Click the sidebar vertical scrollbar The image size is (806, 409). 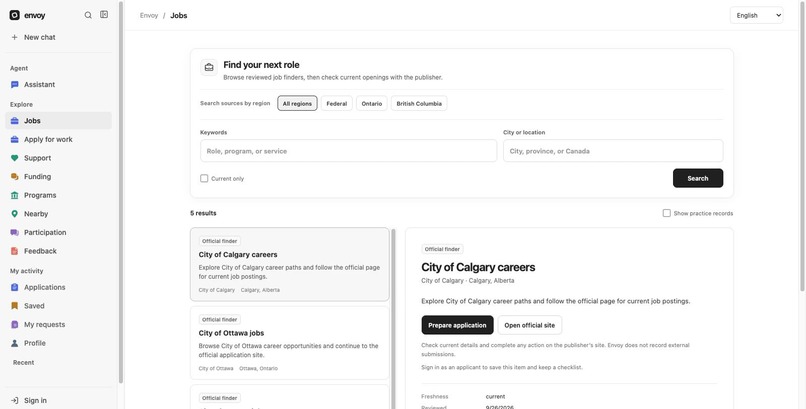[121, 192]
